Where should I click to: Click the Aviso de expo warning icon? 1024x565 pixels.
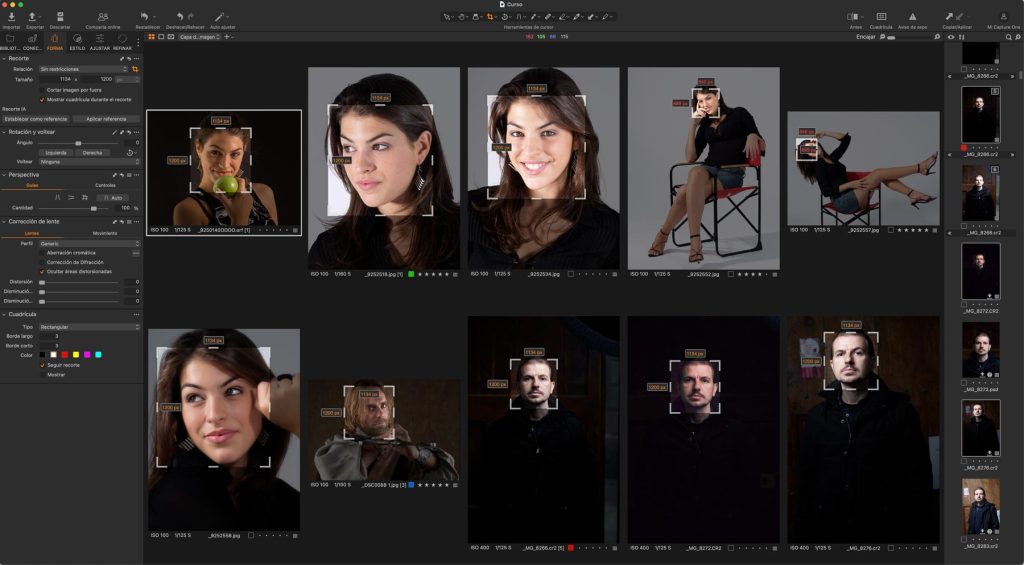click(912, 16)
